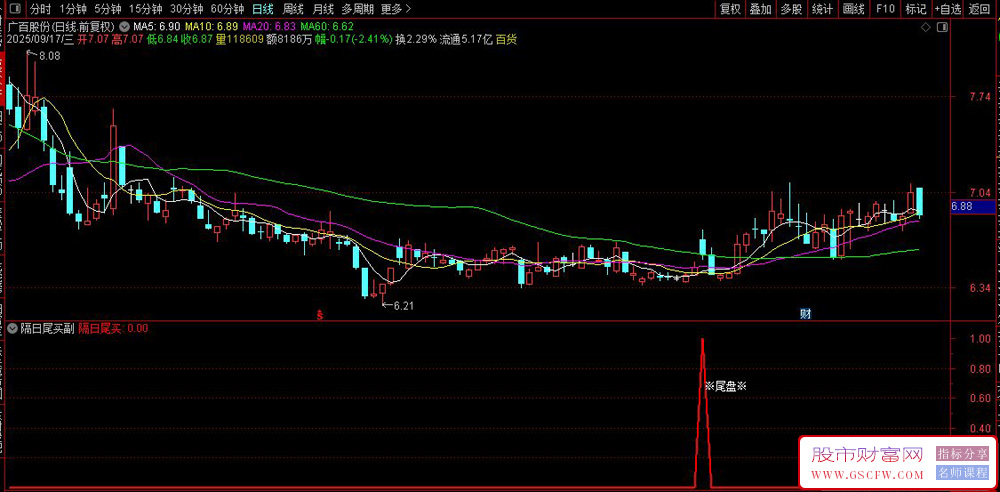Select the 5分钟 period tab

pyautogui.click(x=107, y=9)
